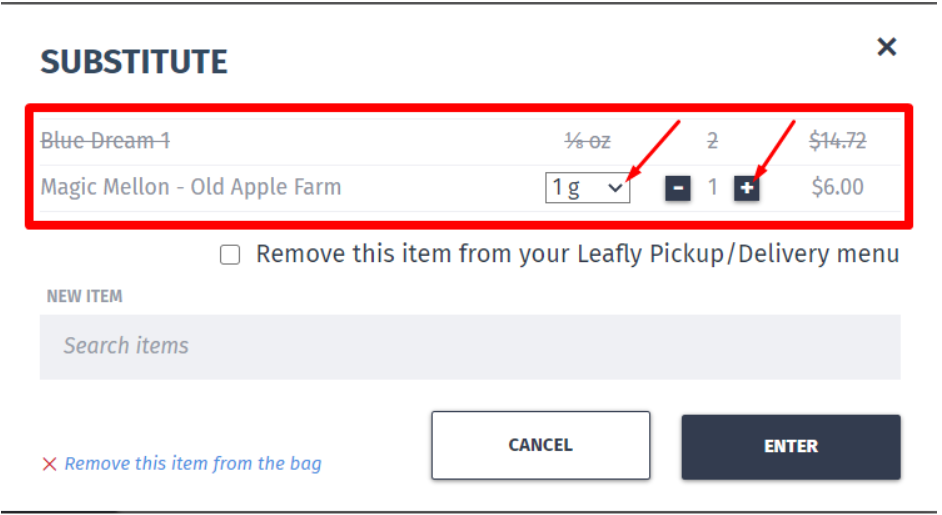
Task: Click the struck-through ⅛ oz weight
Action: pos(588,141)
